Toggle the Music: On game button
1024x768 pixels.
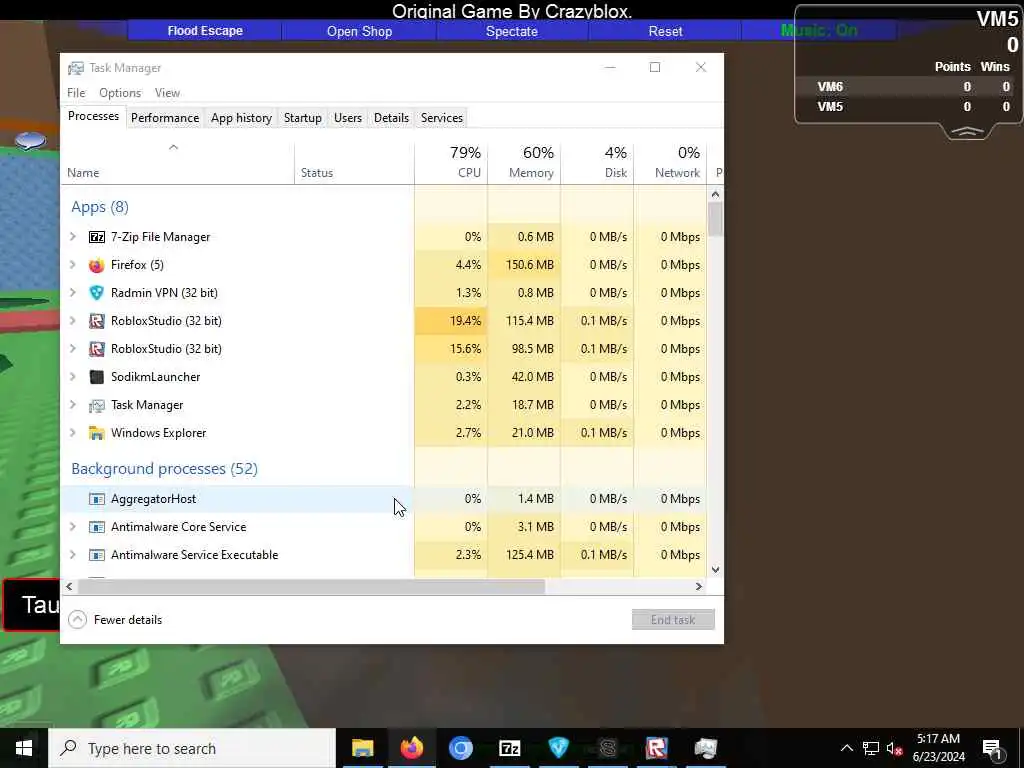[819, 31]
